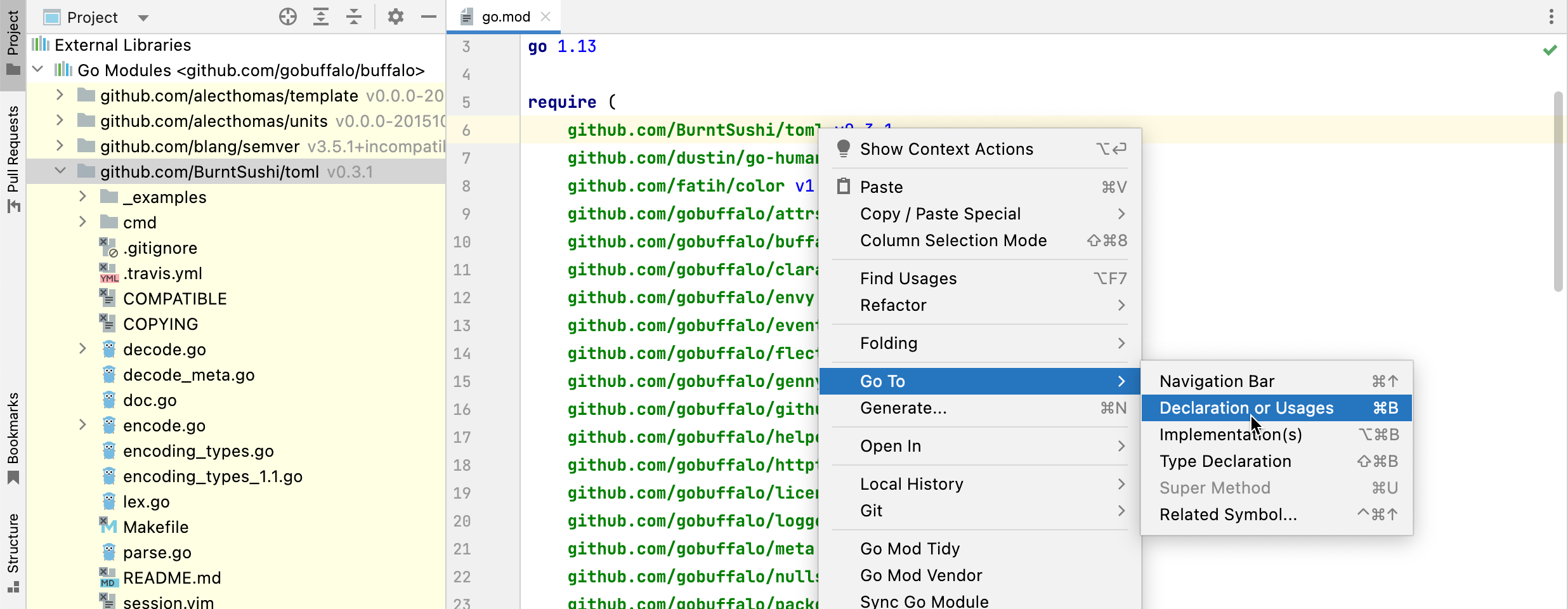Click the Select Opened File crosshair icon
Screen dimensions: 1568x609
[287, 16]
